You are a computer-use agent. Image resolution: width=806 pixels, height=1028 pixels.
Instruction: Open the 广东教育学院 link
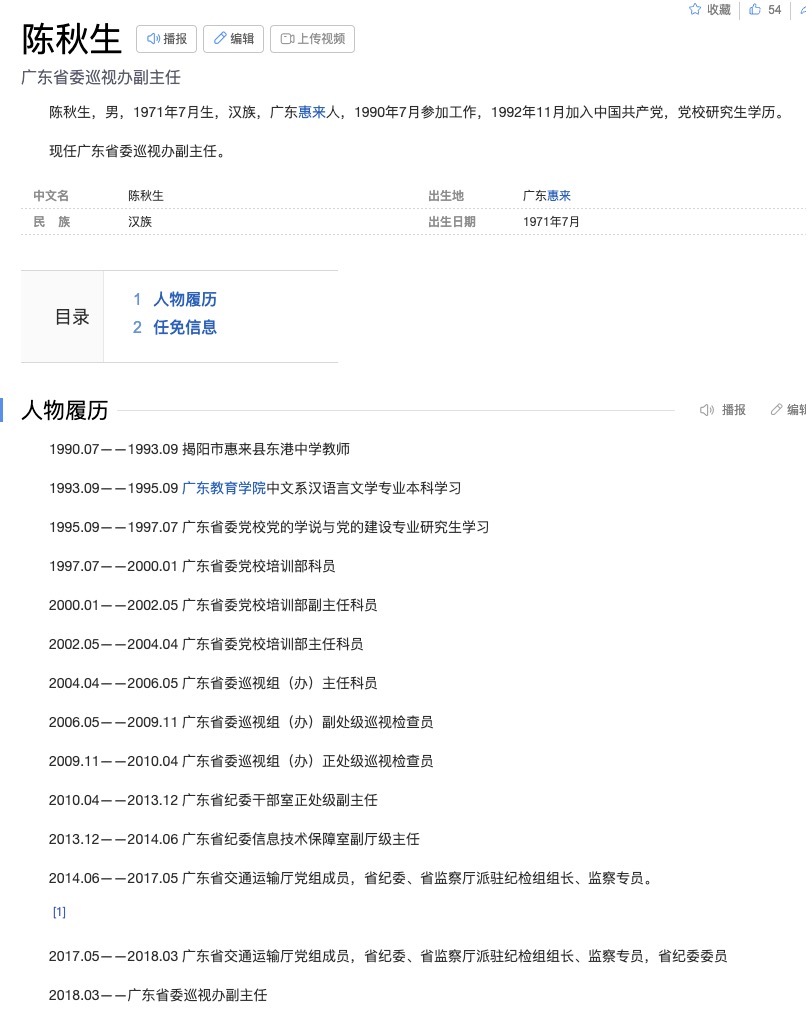tap(224, 488)
